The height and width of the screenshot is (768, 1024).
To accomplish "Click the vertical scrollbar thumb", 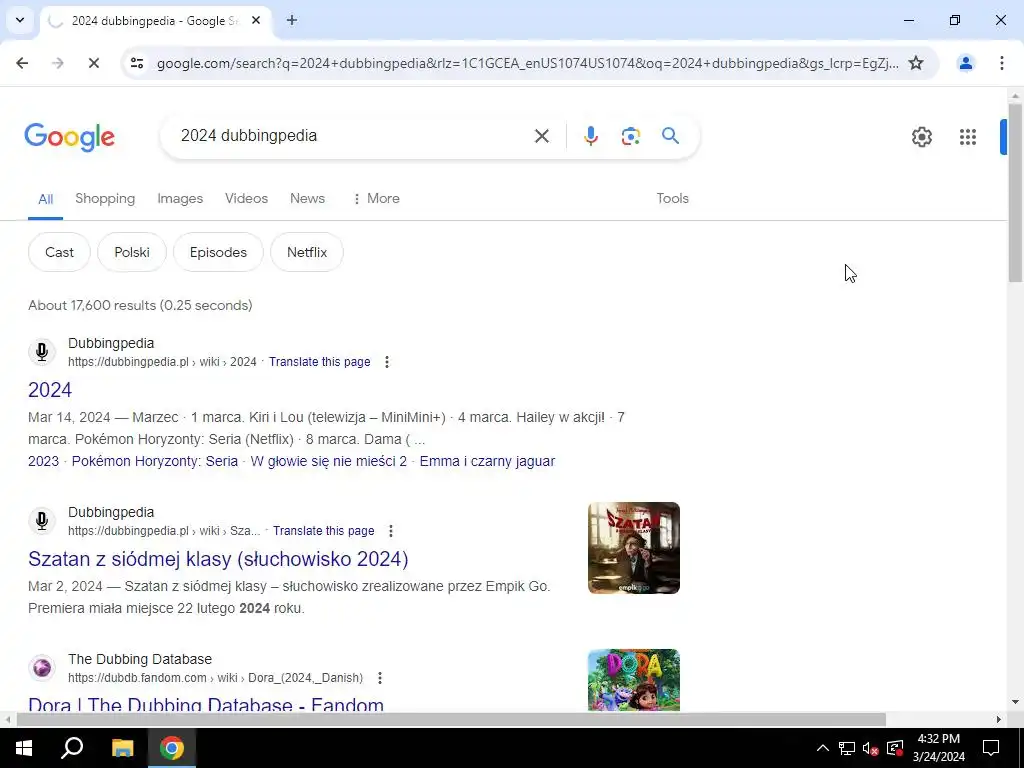I will pyautogui.click(x=1015, y=193).
